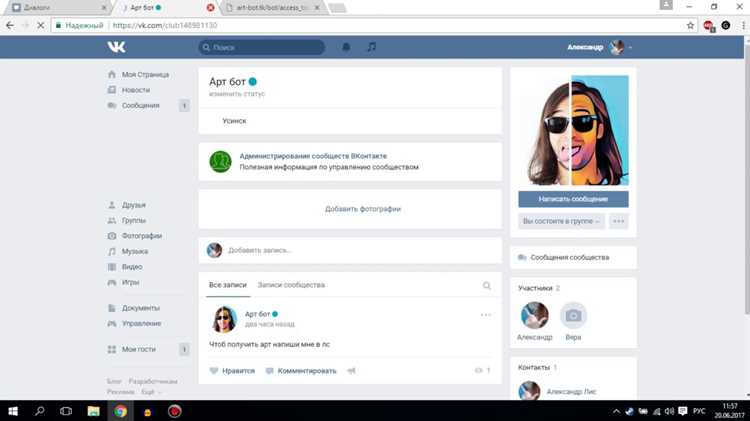Stop page loading with the X button
750x421 pixels.
pyautogui.click(x=41, y=25)
